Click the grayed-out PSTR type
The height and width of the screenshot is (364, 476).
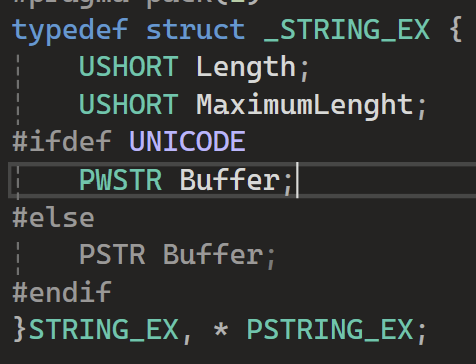pyautogui.click(x=112, y=255)
